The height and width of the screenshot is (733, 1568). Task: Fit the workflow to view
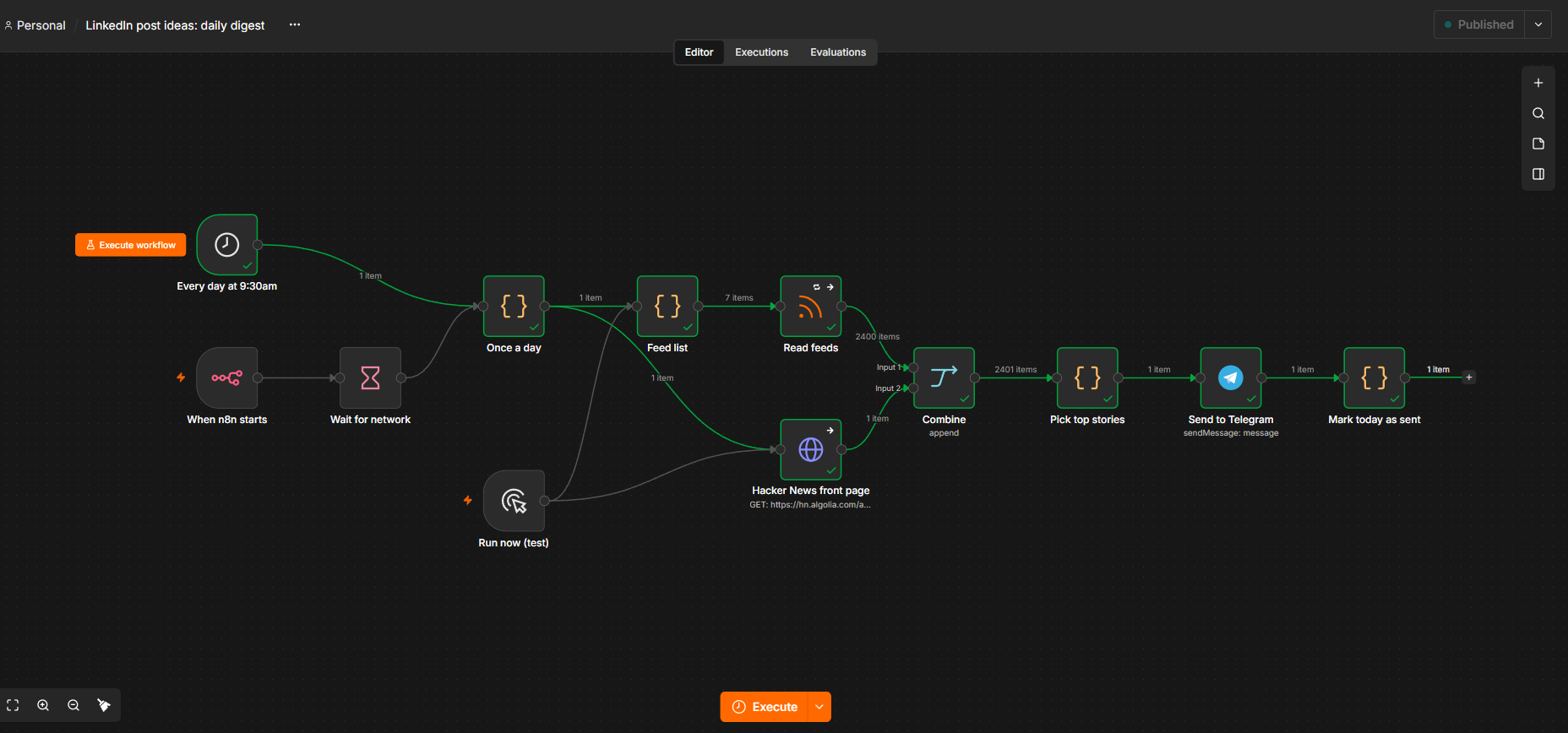click(x=13, y=705)
